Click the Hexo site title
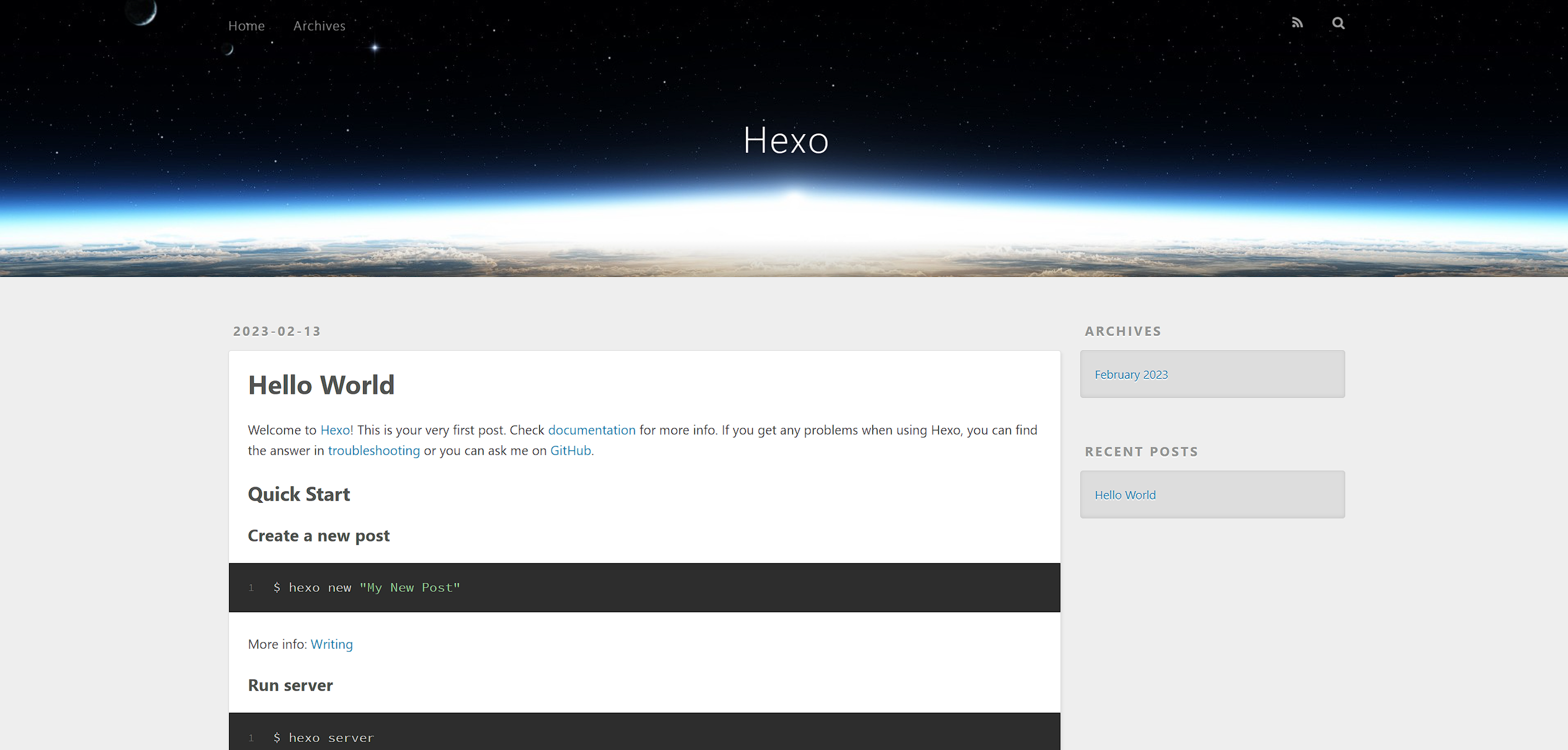Screen dimensions: 1568x750 click(x=786, y=140)
